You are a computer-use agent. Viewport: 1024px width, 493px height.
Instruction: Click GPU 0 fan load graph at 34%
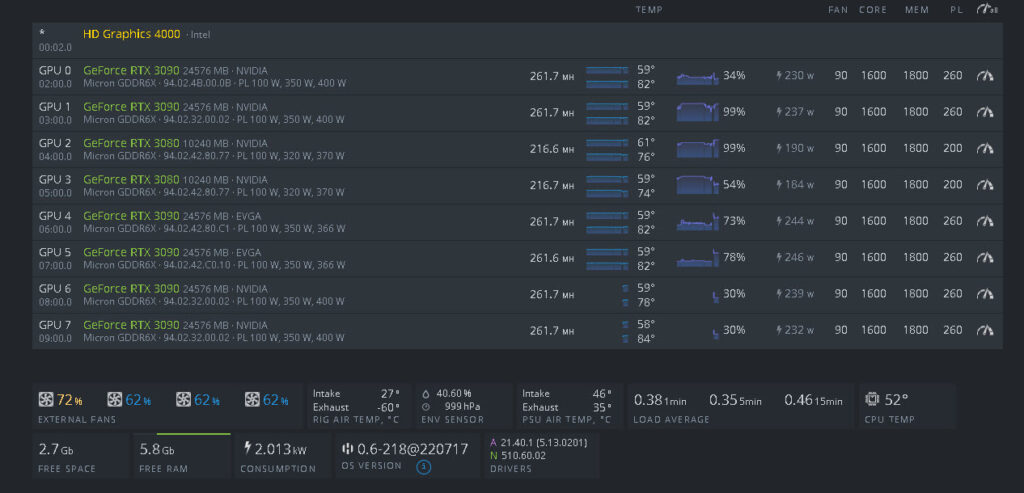697,76
